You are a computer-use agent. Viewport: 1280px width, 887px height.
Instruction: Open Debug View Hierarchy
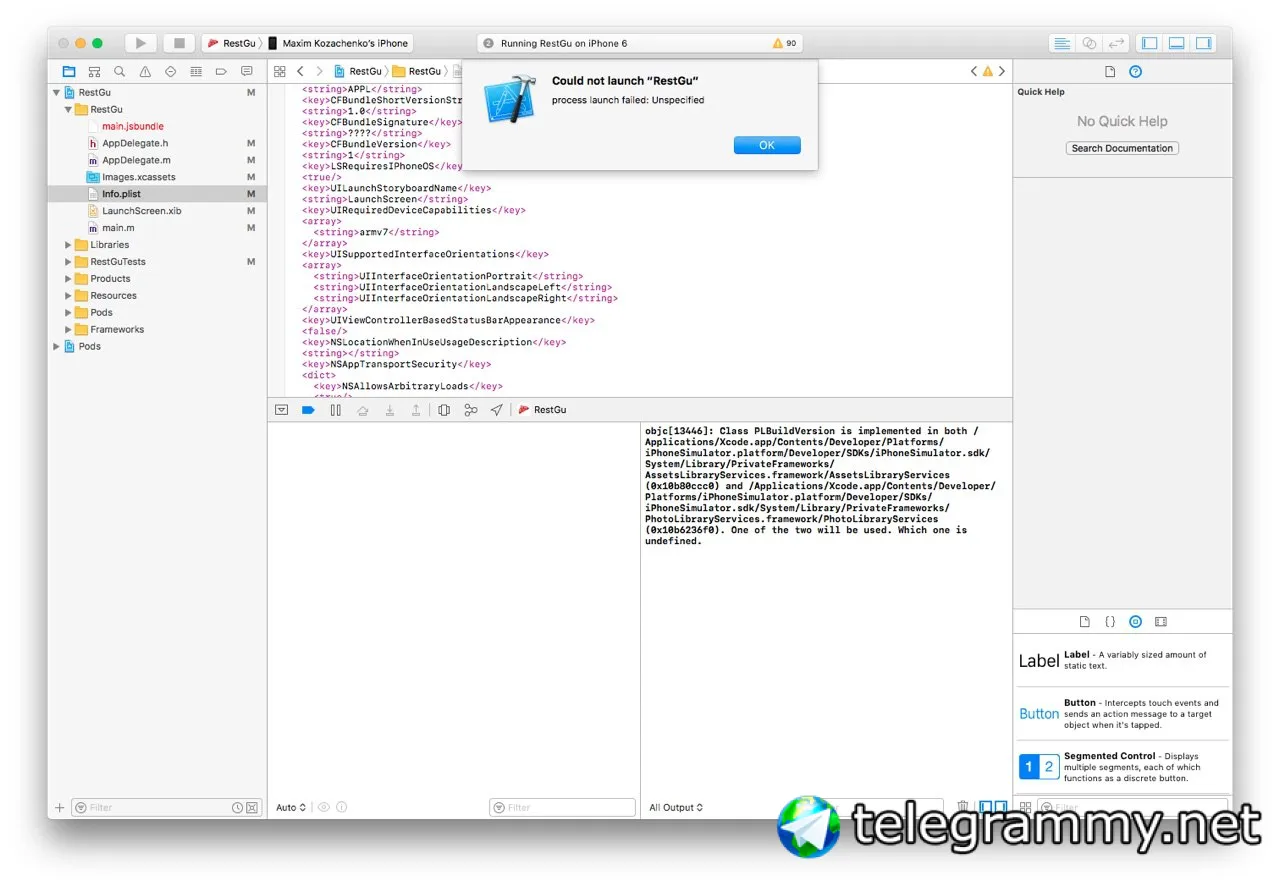tap(444, 410)
